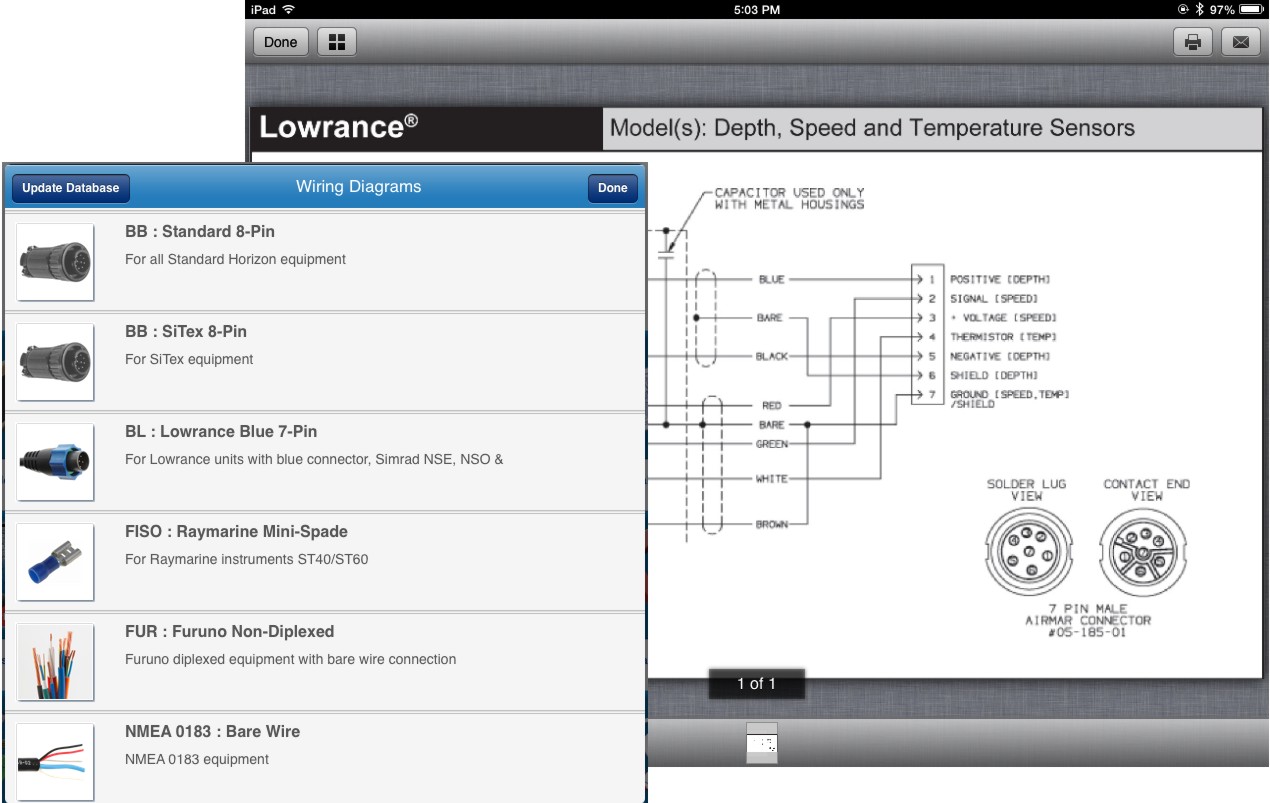Image resolution: width=1270 pixels, height=803 pixels.
Task: Close the Wiring Diagrams list with Done
Action: [613, 188]
